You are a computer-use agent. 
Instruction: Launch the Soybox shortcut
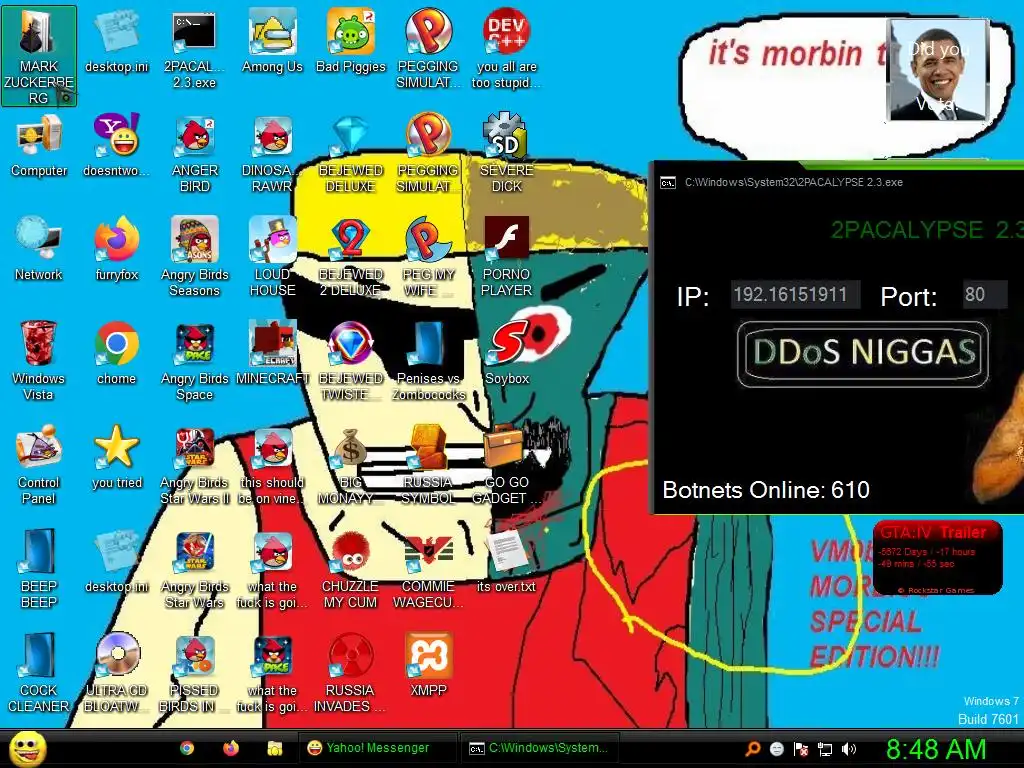point(507,354)
